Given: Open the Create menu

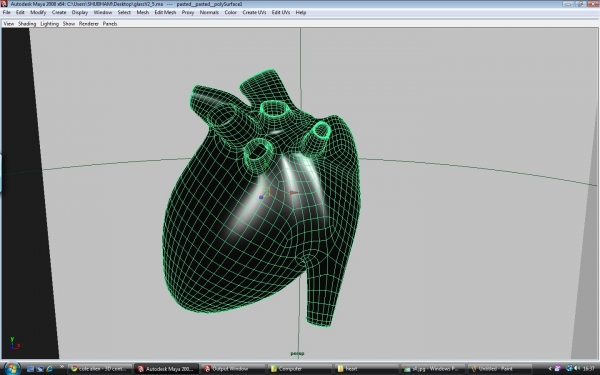Looking at the screenshot, I should click(59, 12).
